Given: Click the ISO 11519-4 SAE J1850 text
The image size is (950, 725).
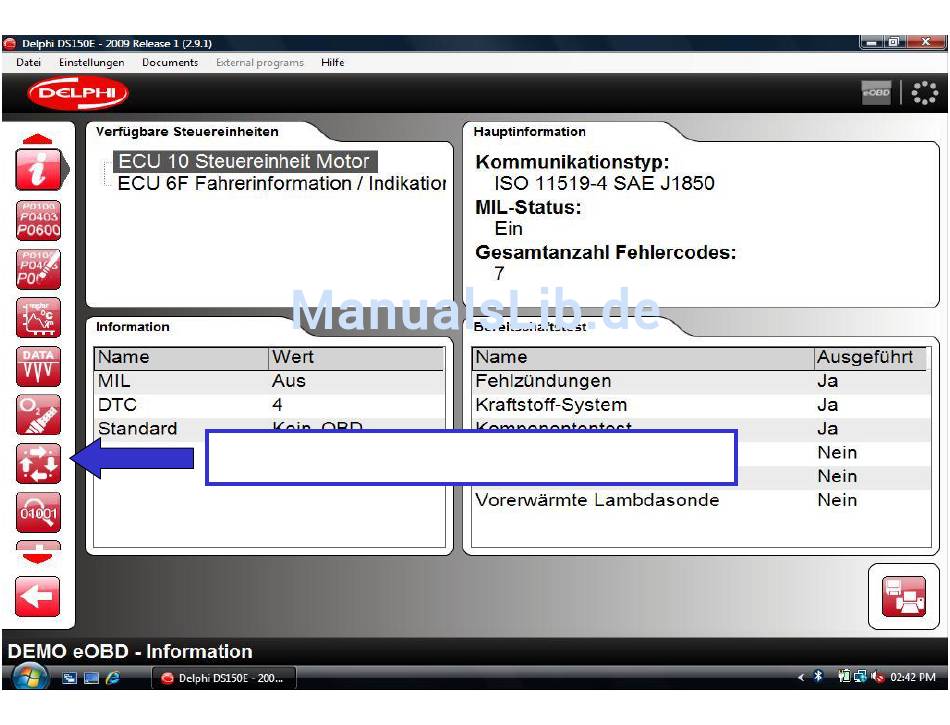Looking at the screenshot, I should [x=604, y=183].
